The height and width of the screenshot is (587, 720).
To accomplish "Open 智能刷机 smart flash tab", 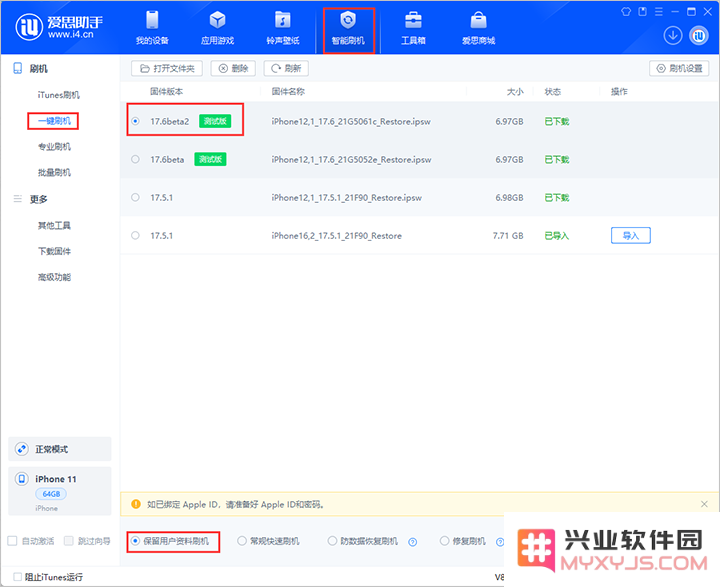I will [349, 30].
